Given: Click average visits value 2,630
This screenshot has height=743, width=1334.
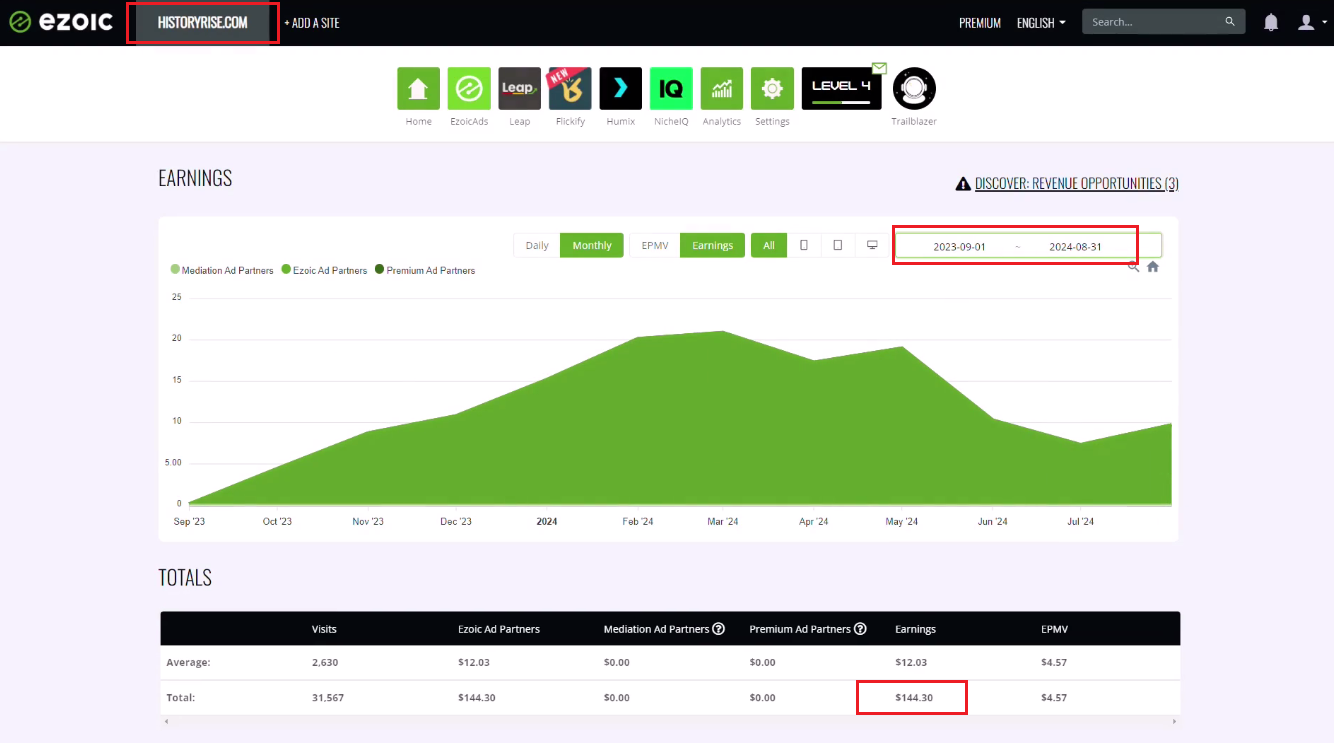Looking at the screenshot, I should [x=325, y=662].
